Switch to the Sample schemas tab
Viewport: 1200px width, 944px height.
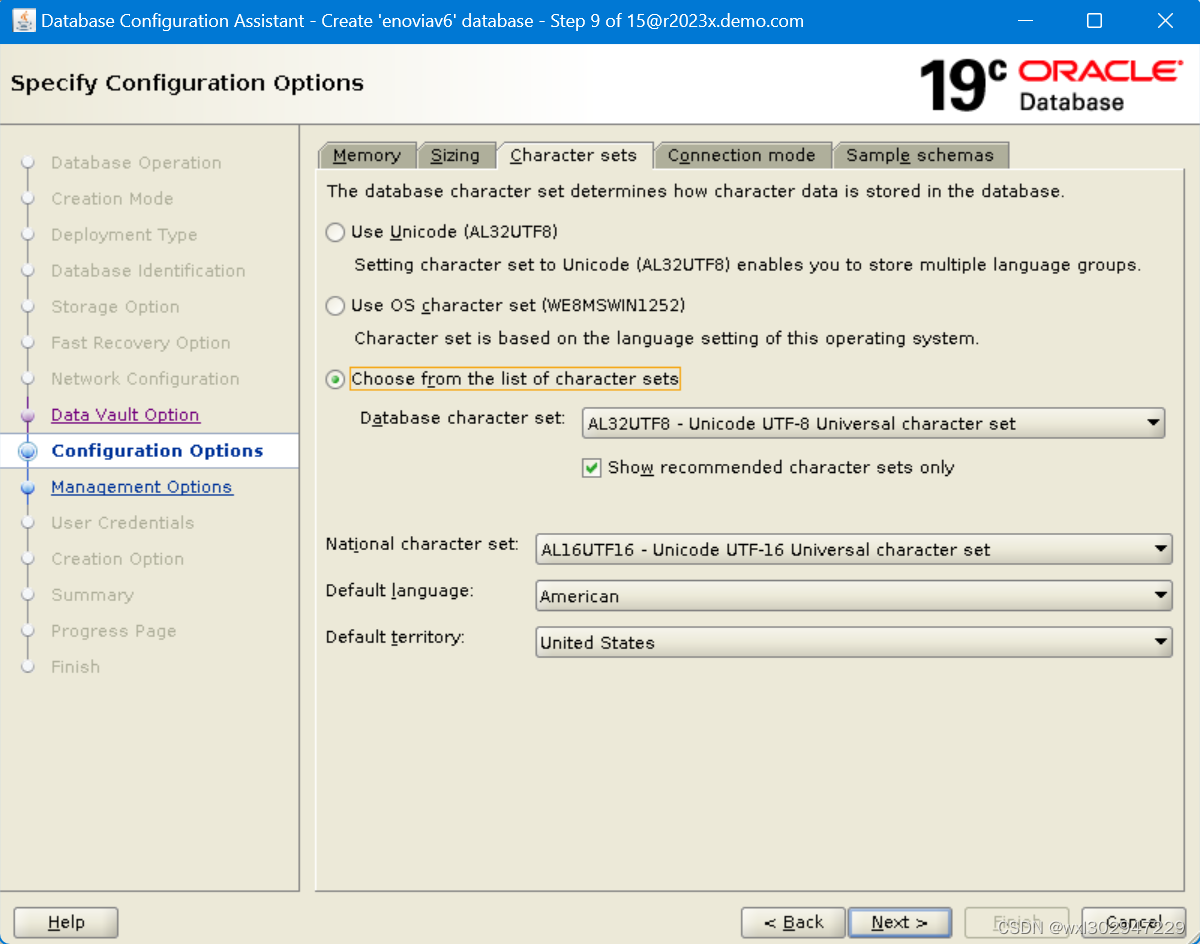coord(920,155)
